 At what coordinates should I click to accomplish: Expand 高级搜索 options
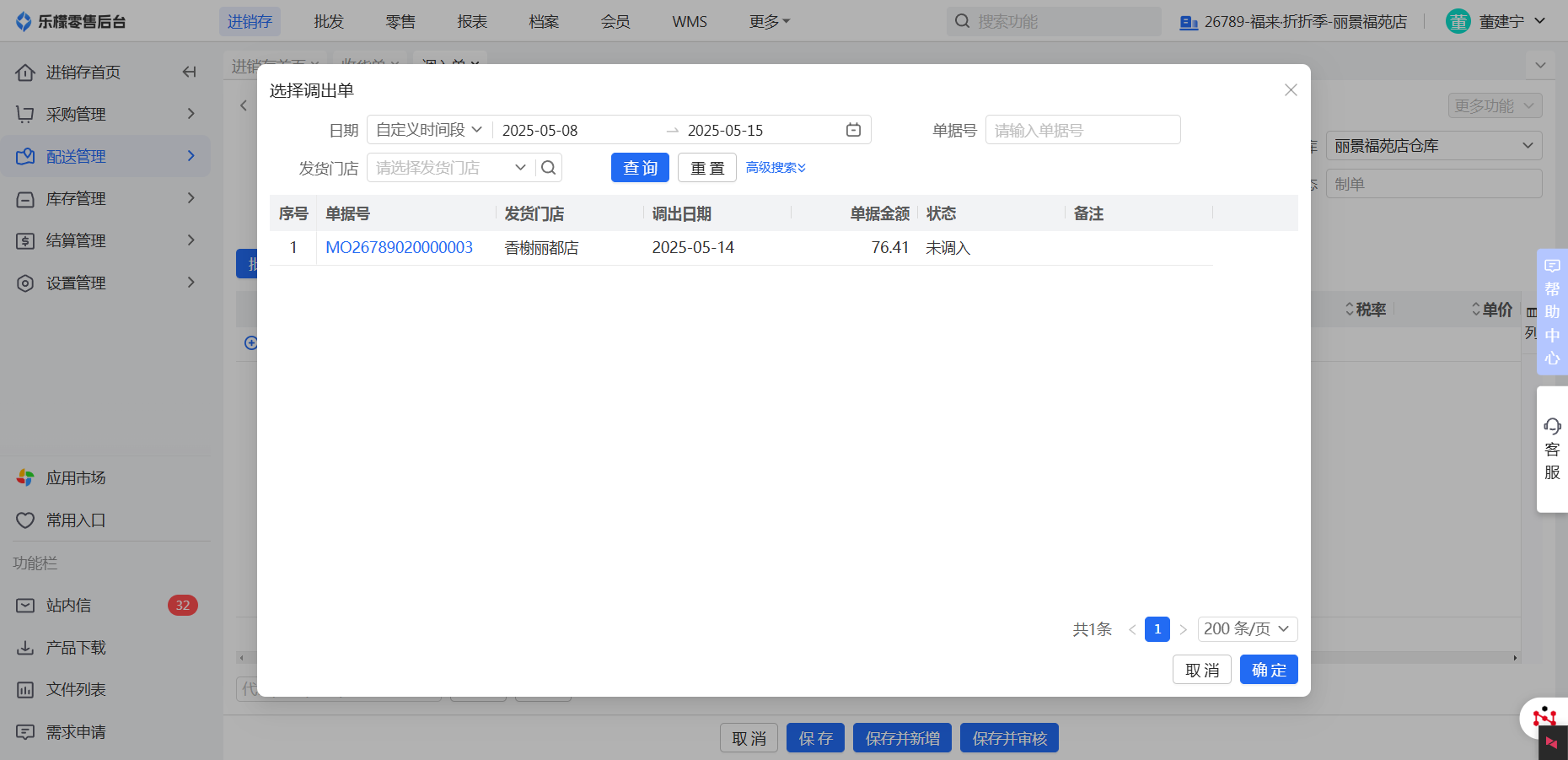pyautogui.click(x=776, y=168)
